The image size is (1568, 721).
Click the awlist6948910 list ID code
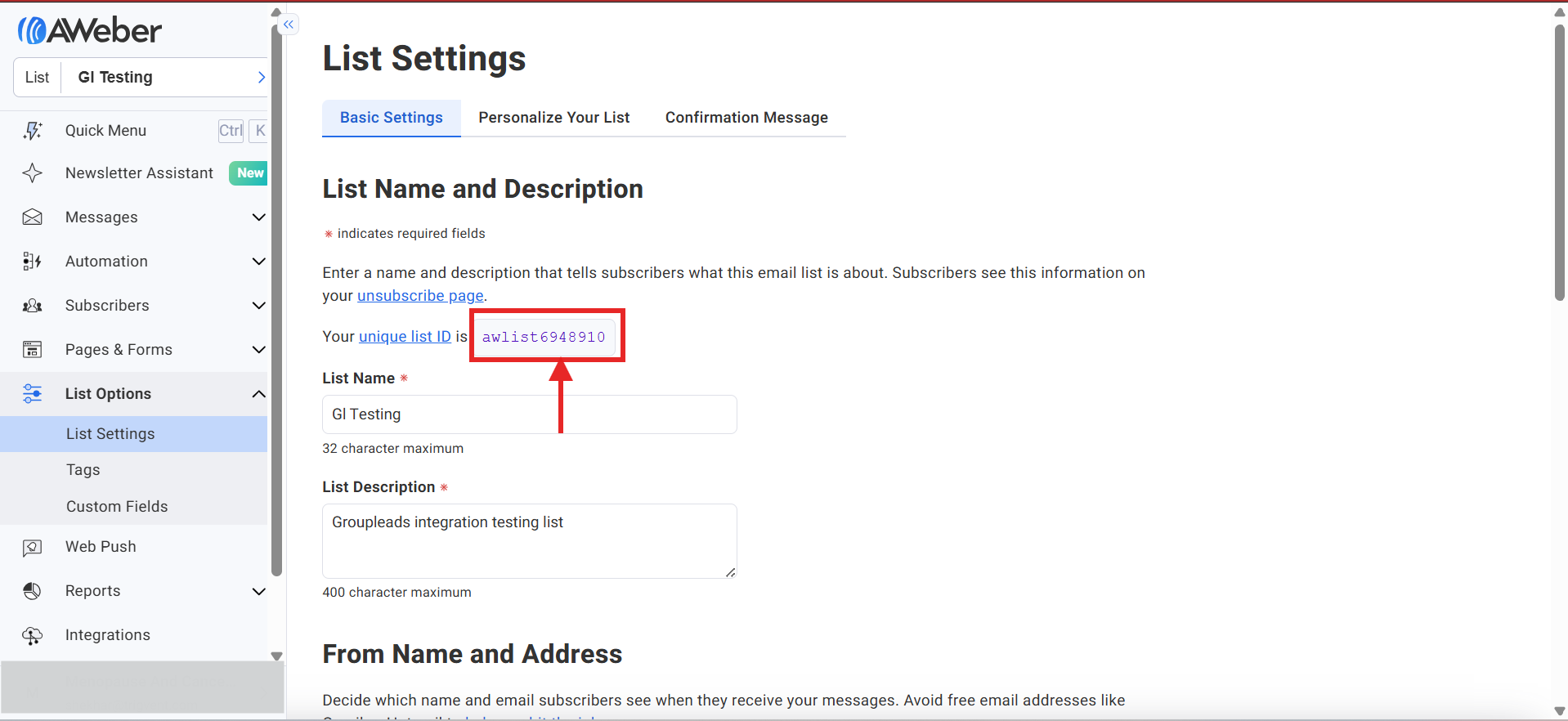(x=544, y=337)
